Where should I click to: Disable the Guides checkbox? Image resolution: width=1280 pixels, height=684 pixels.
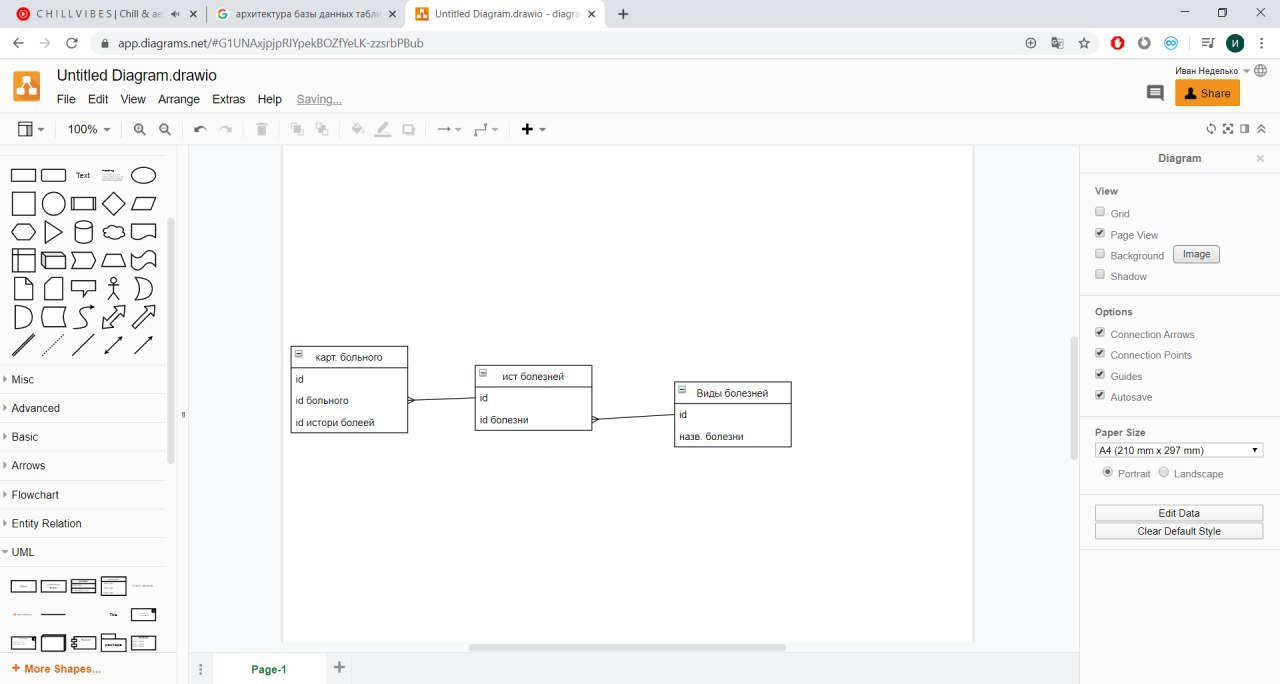1100,375
